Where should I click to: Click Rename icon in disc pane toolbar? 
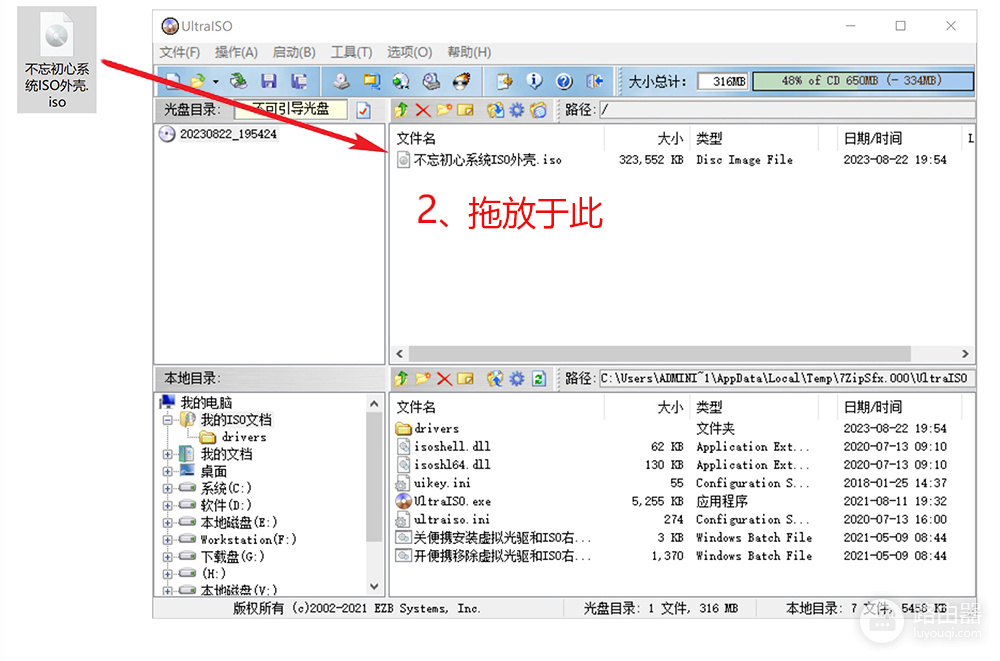pos(466,110)
